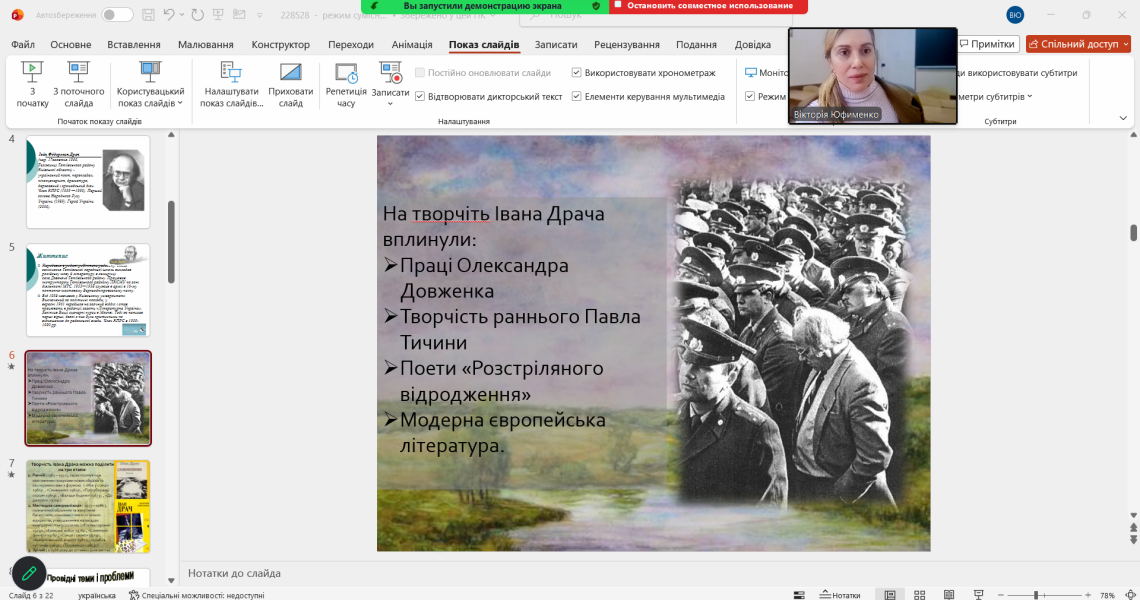Click the 78% zoom level

click(1107, 595)
